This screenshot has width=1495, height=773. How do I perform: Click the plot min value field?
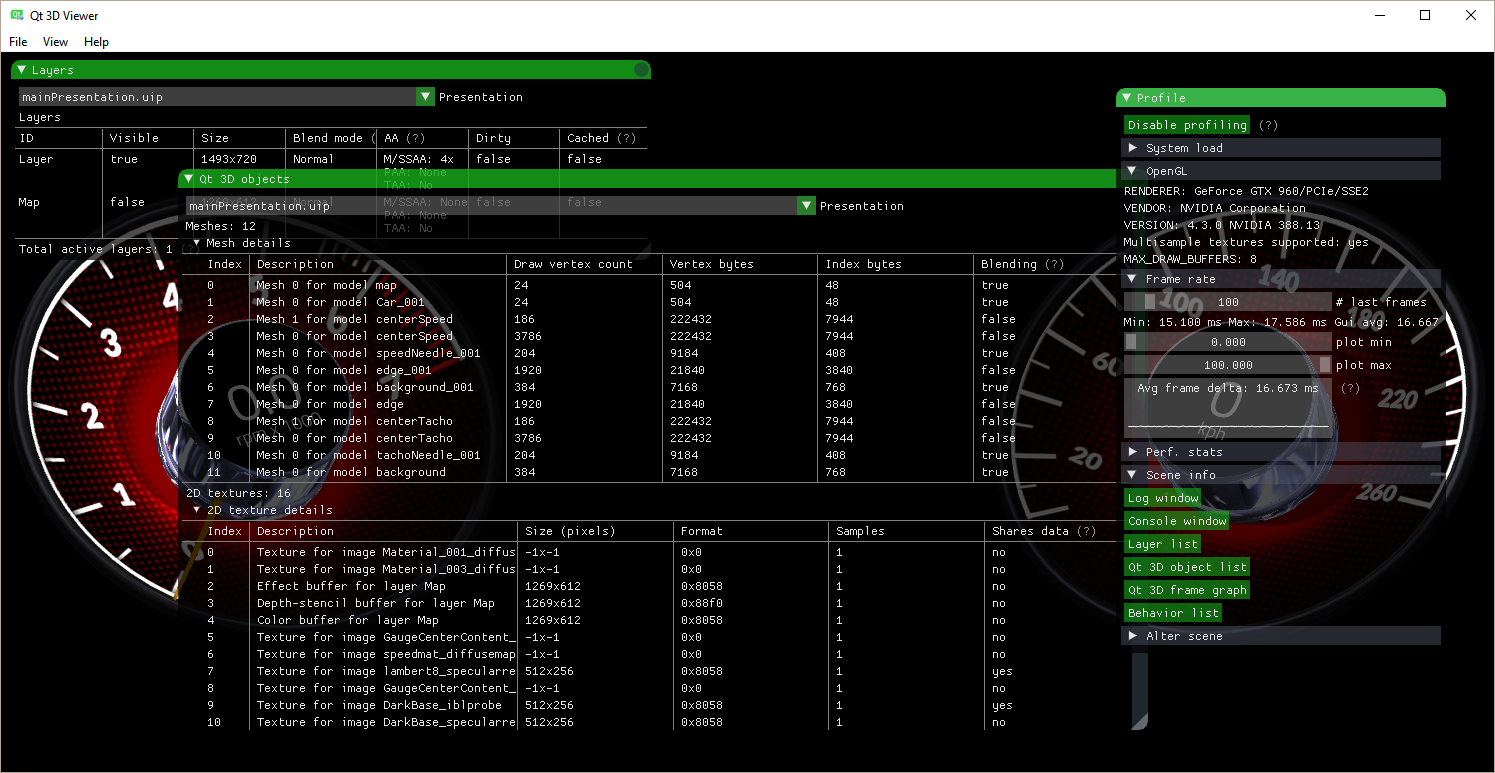coord(1228,342)
